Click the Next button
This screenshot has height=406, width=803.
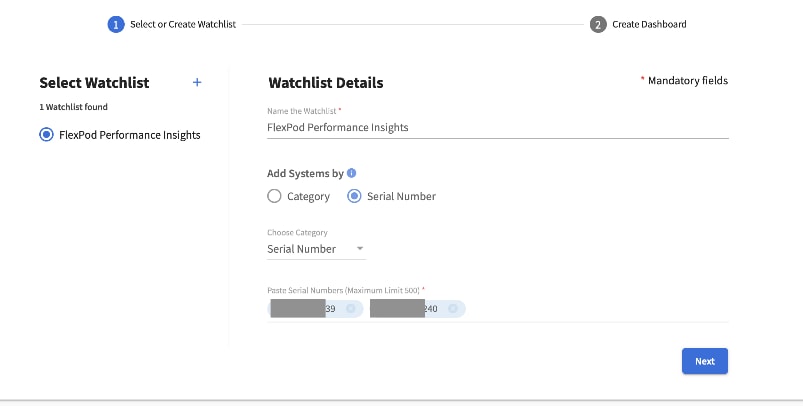pos(705,361)
